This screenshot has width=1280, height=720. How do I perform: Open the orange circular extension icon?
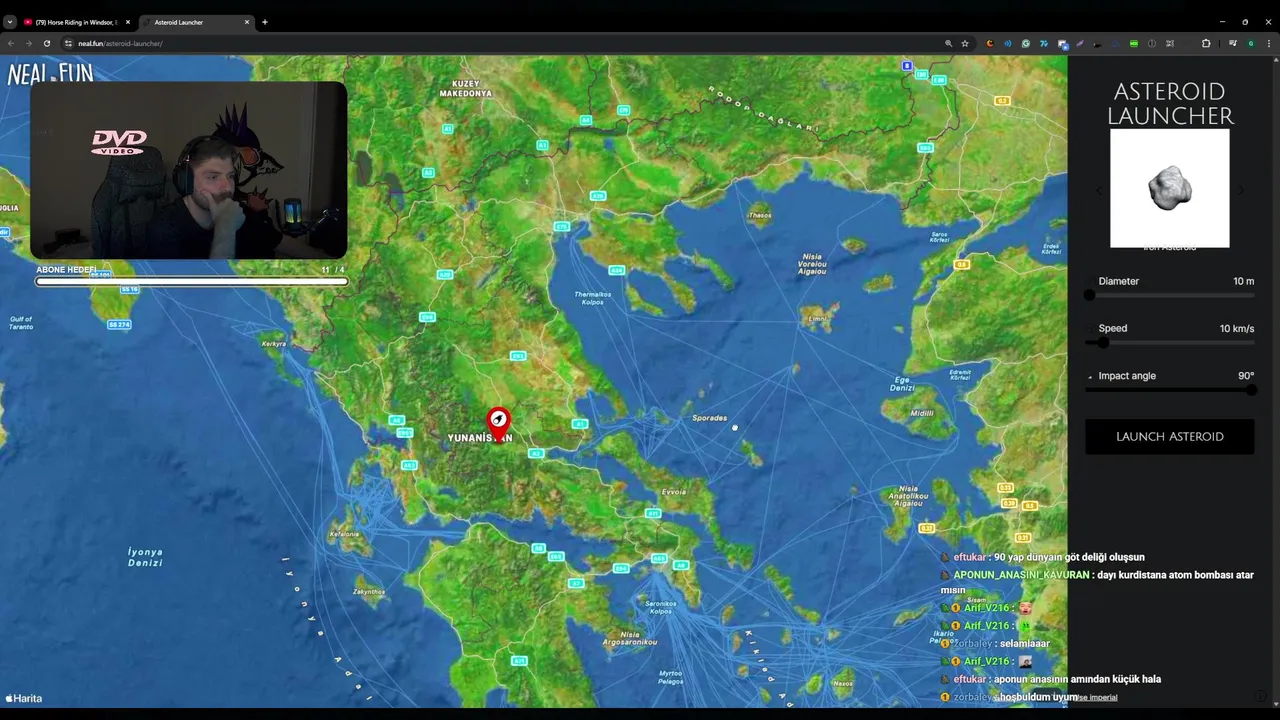point(990,43)
